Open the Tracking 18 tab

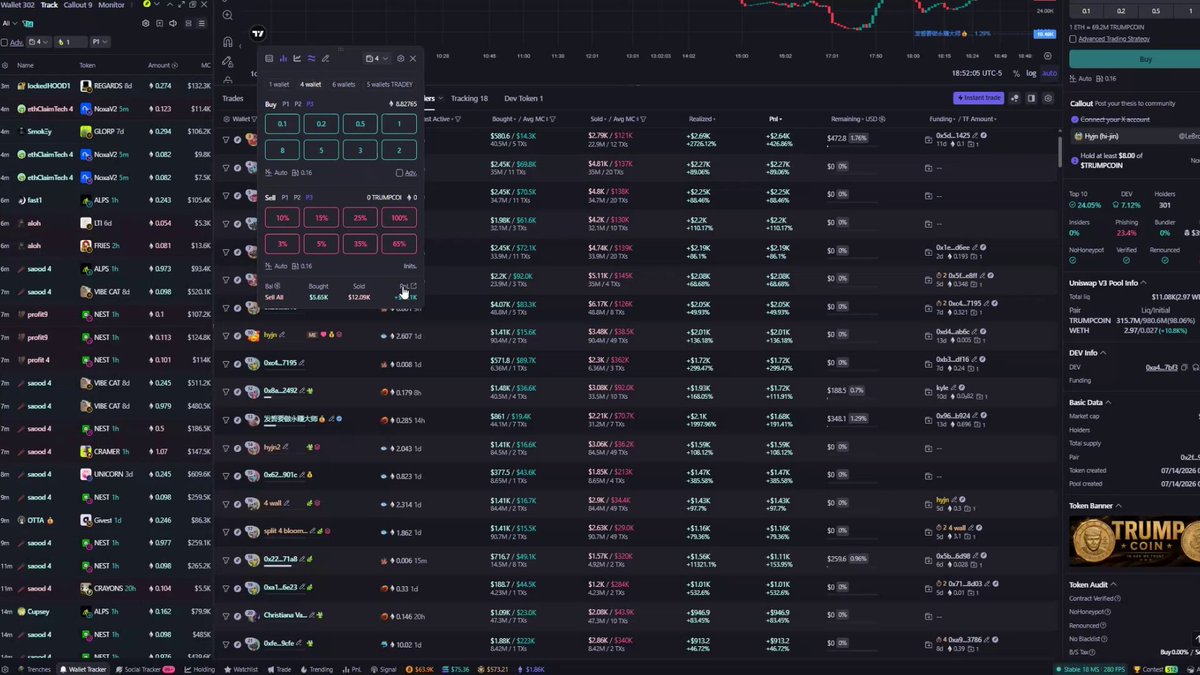tap(469, 98)
